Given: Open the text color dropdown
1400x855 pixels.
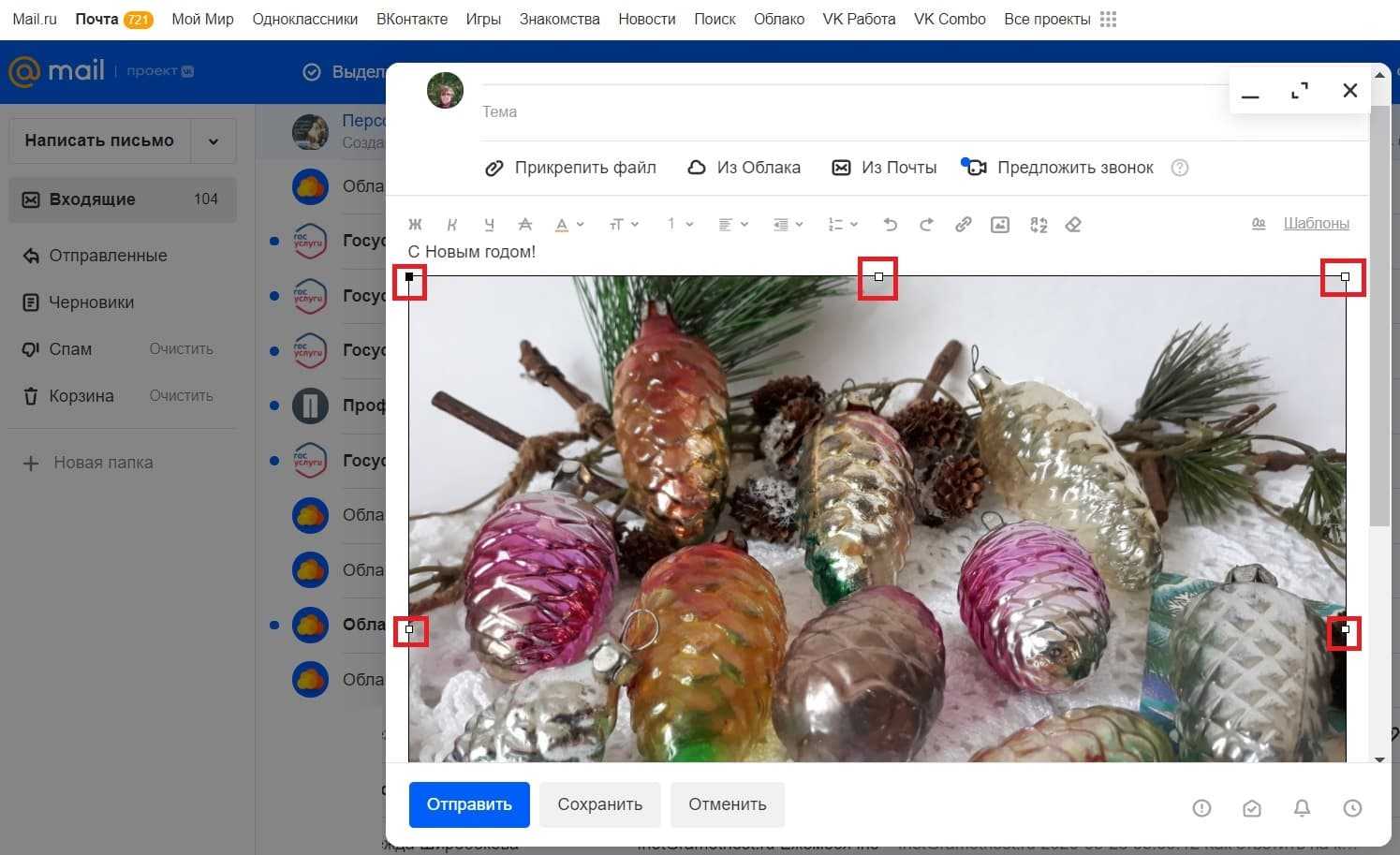Looking at the screenshot, I should (568, 225).
